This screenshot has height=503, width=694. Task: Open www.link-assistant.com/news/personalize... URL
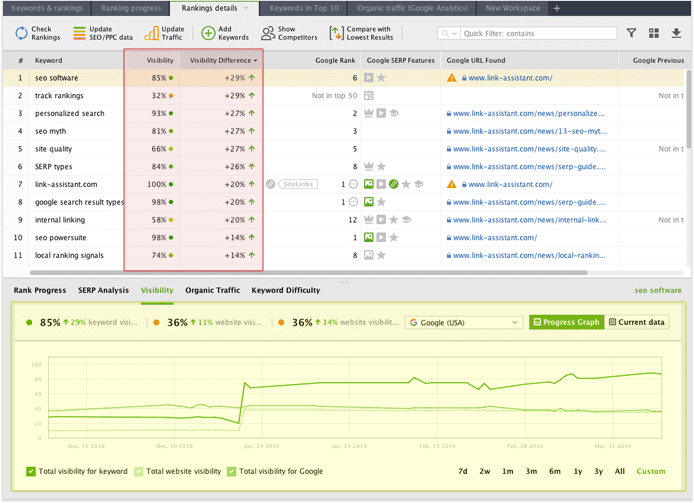(x=528, y=113)
